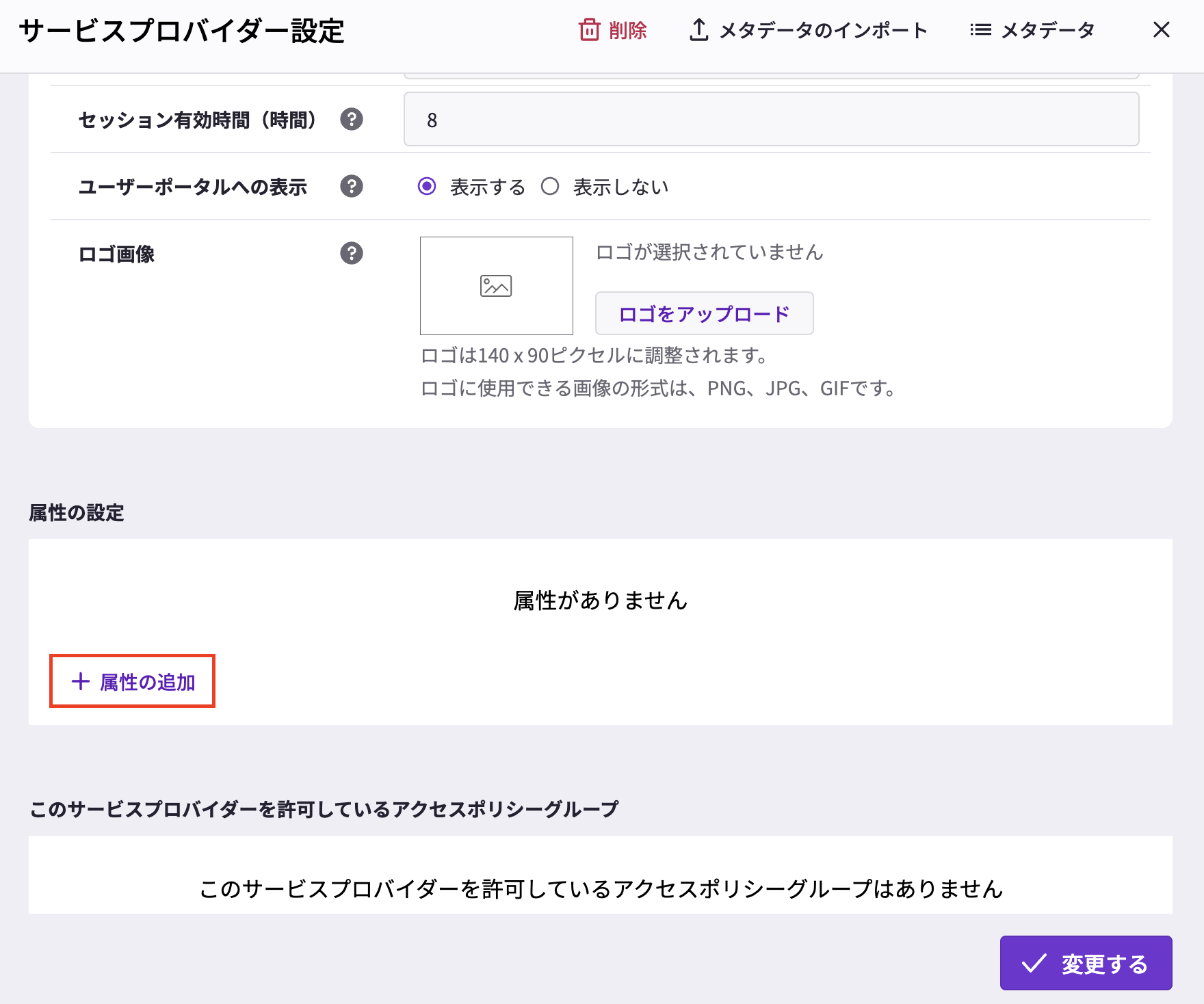This screenshot has width=1204, height=1004.
Task: Click the 属性の設定 heading
Action: pos(77,512)
